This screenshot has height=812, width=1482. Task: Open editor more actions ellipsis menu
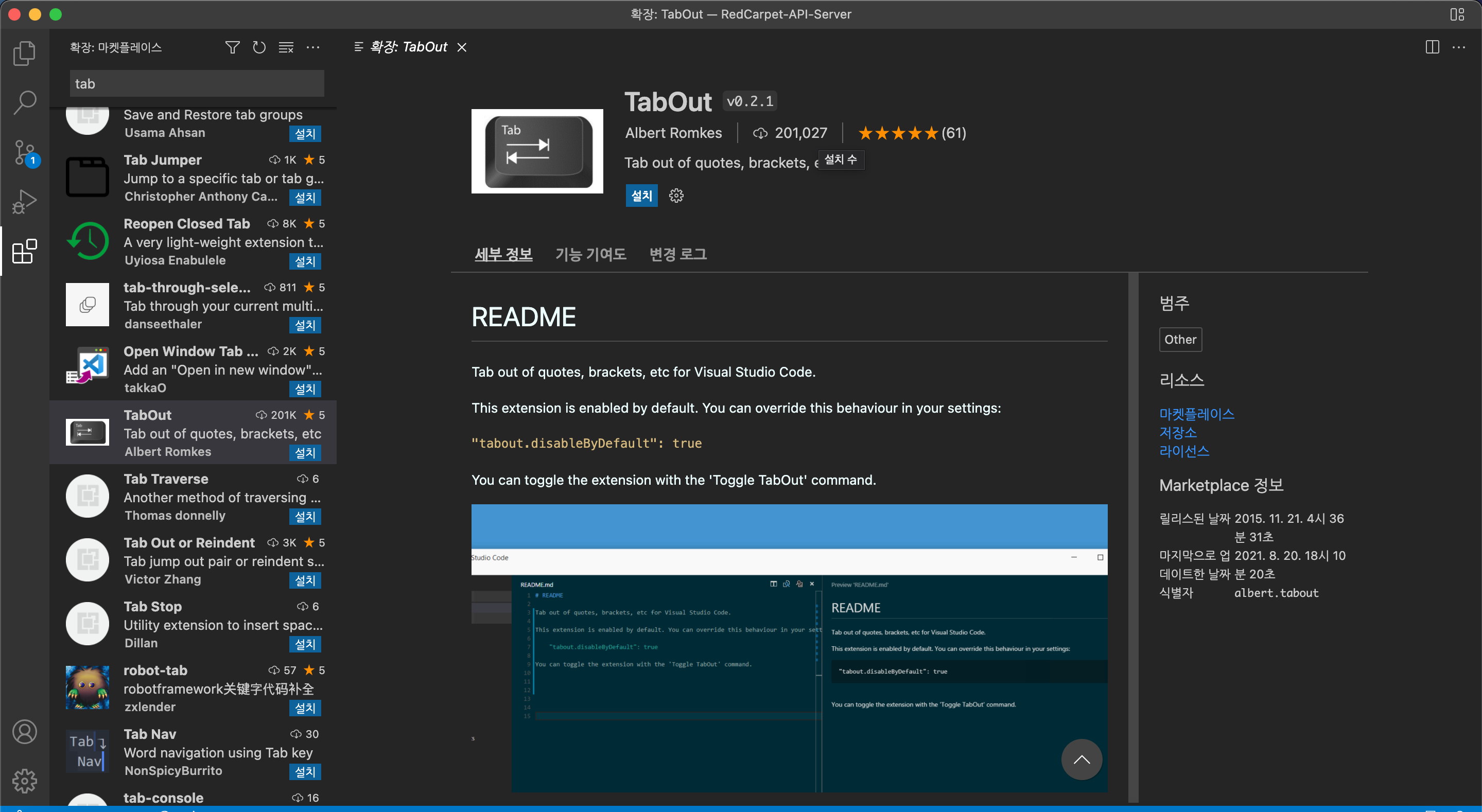coord(1458,47)
